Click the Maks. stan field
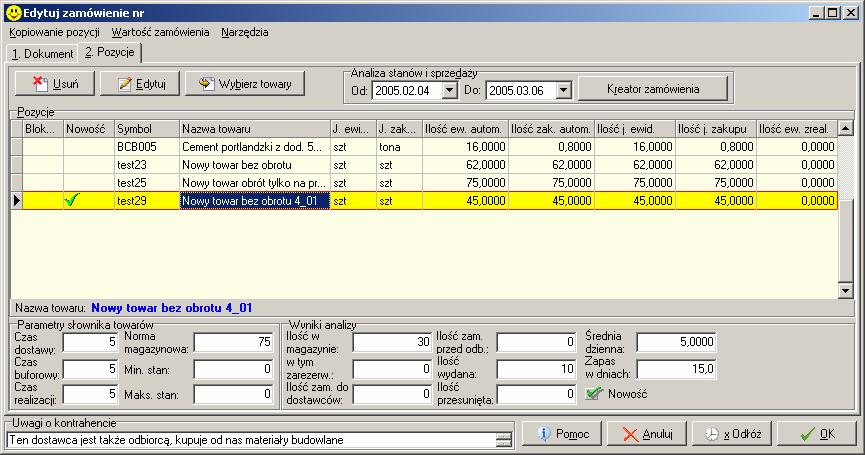 point(233,394)
